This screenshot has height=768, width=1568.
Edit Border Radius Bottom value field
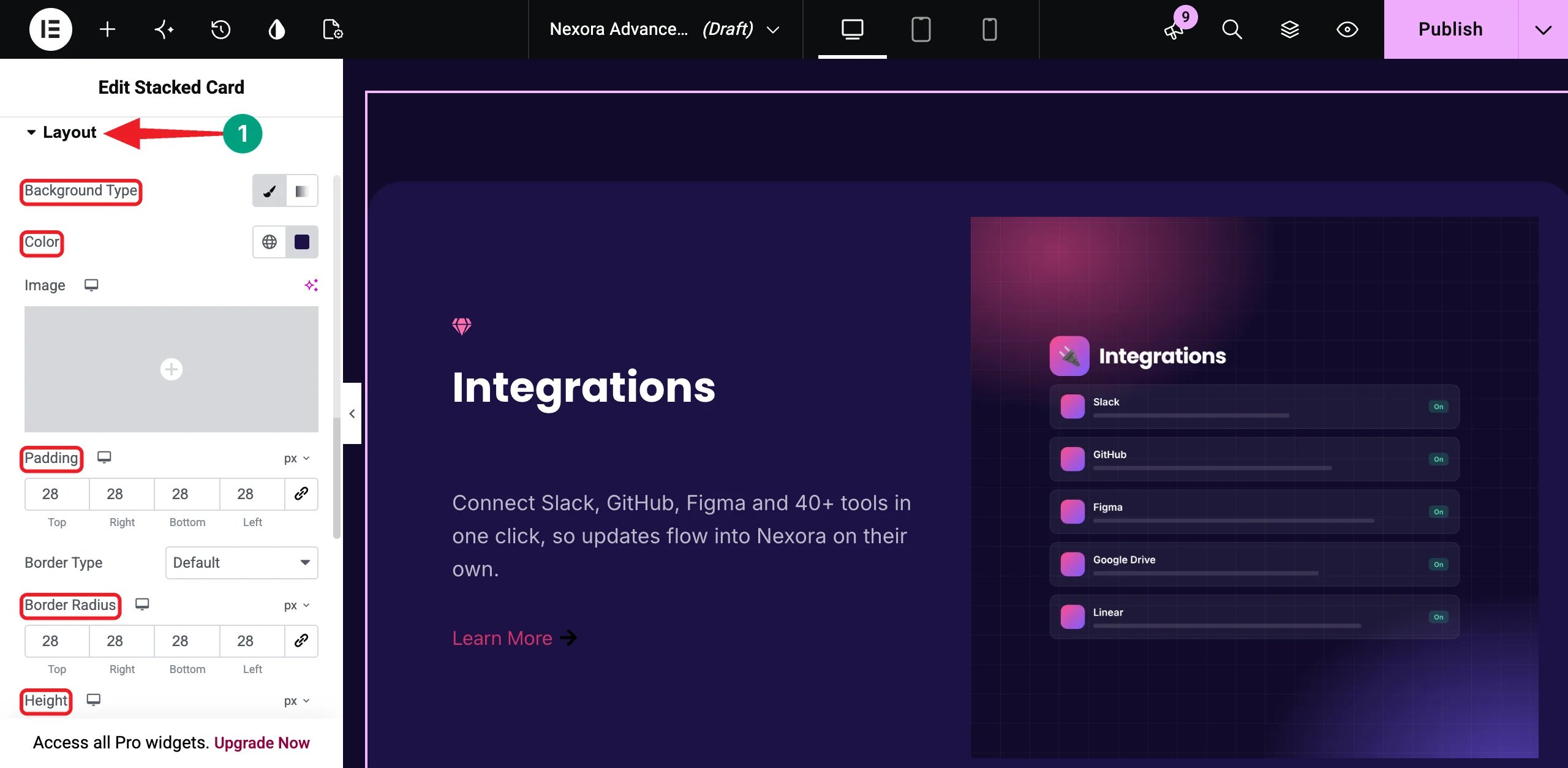click(x=187, y=641)
